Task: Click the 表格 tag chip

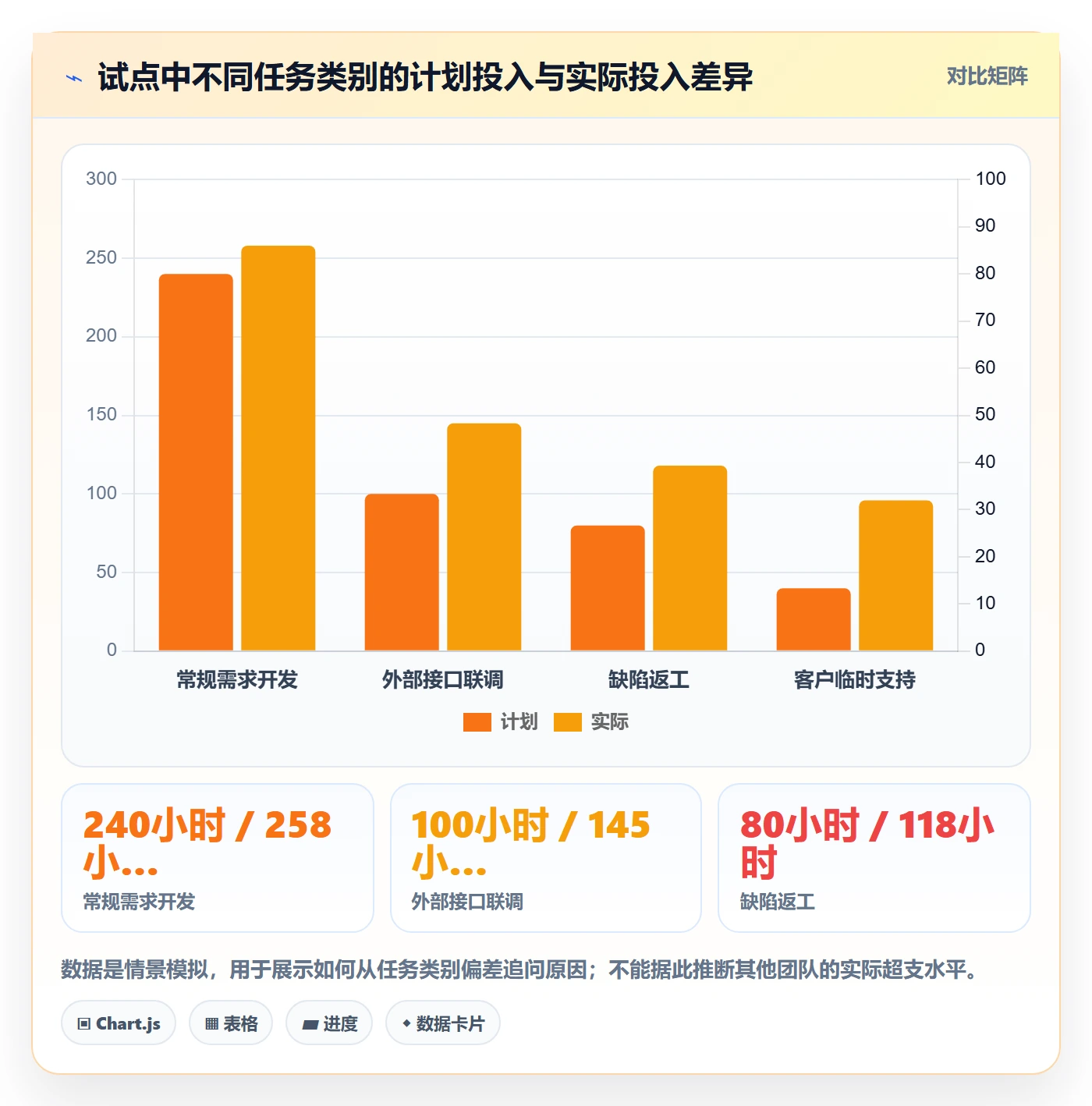Action: click(231, 1023)
